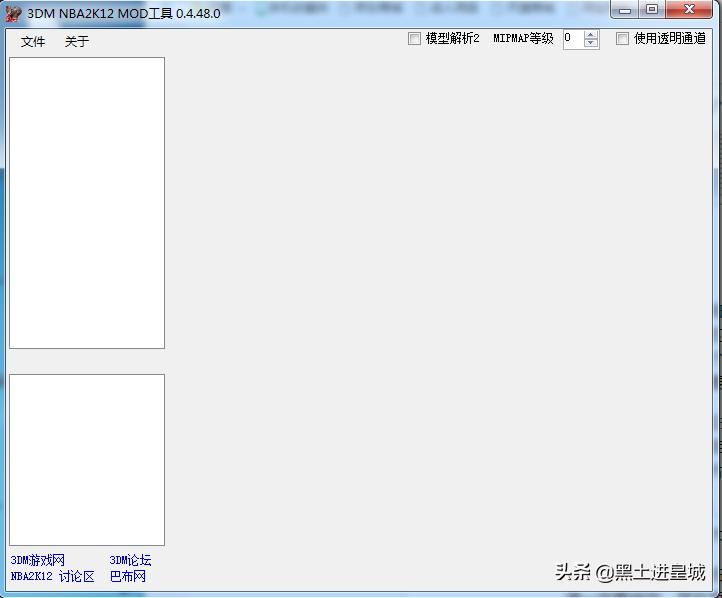Enable the 模型解析2 checkbox
Viewport: 722px width, 598px height.
[414, 39]
